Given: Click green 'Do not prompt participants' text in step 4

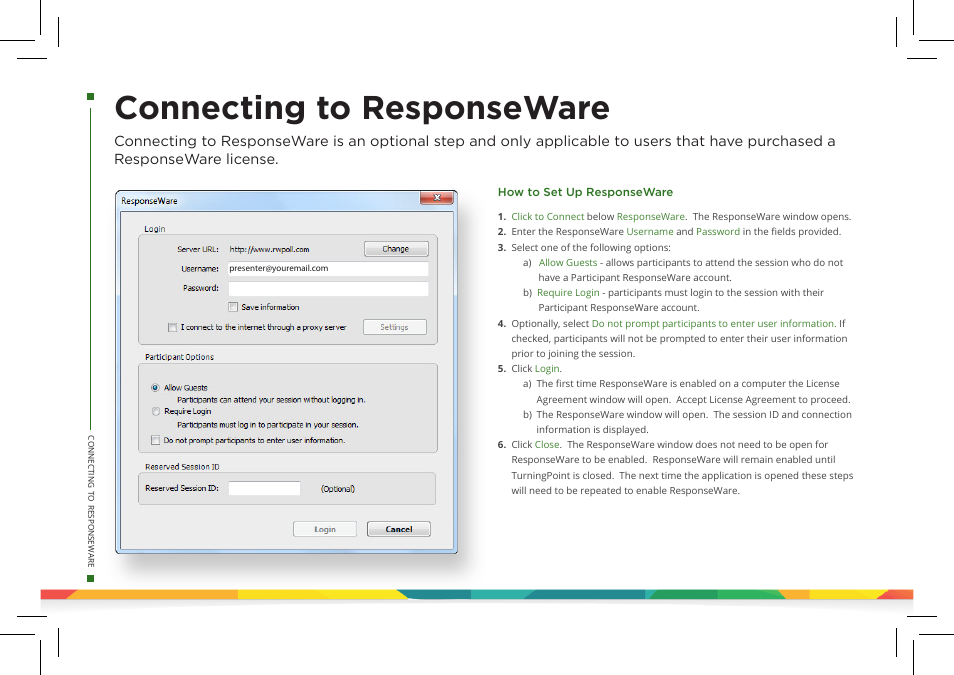Looking at the screenshot, I should coord(713,324).
